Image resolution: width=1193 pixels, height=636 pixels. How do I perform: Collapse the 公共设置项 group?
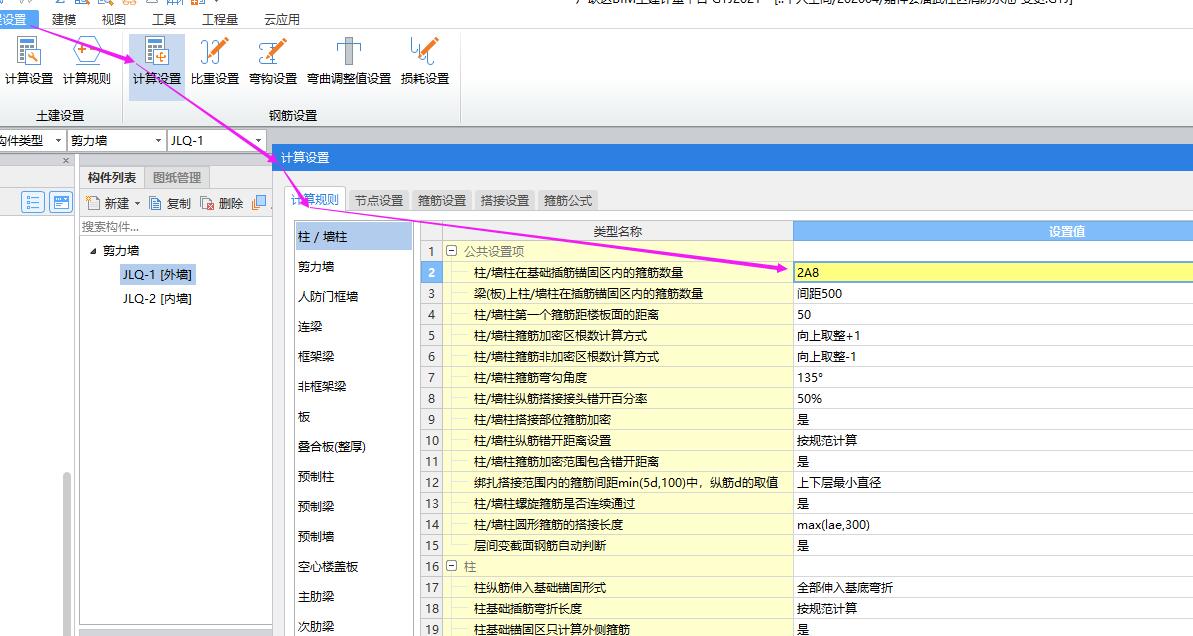click(x=451, y=251)
